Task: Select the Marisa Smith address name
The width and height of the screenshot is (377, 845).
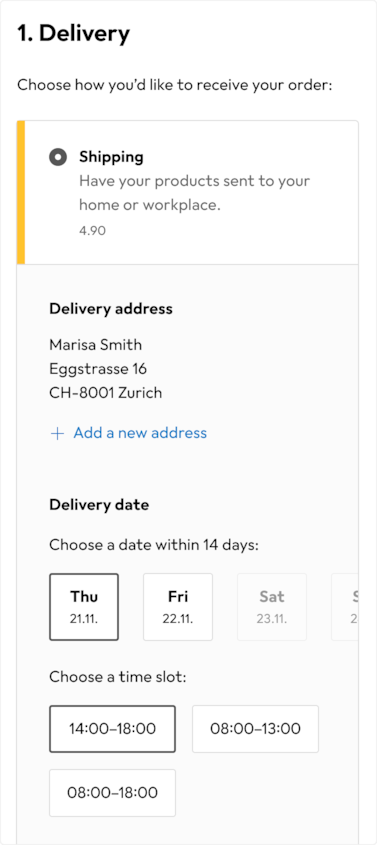Action: (96, 344)
